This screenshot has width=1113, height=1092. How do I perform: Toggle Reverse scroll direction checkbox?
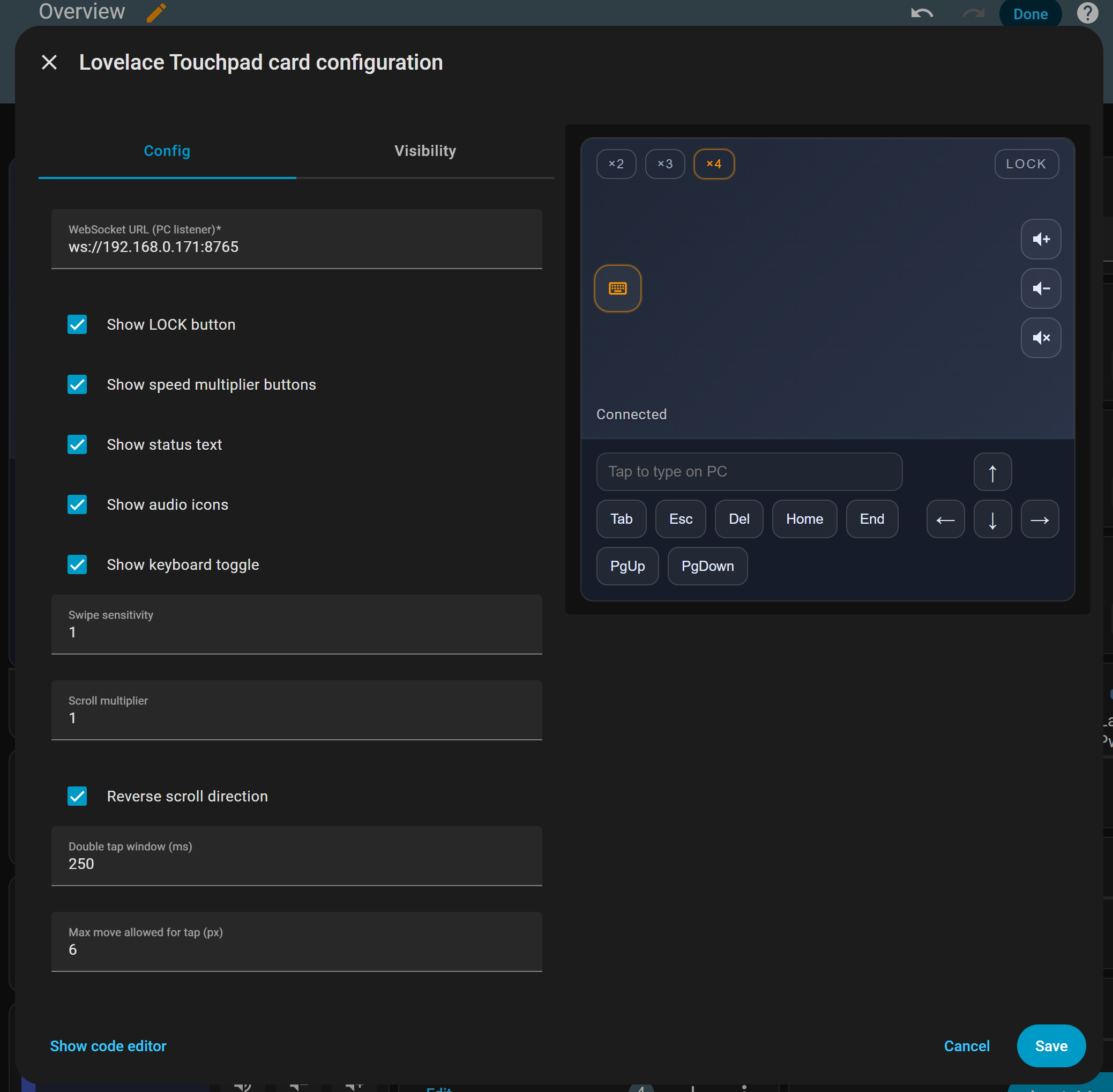(x=77, y=796)
